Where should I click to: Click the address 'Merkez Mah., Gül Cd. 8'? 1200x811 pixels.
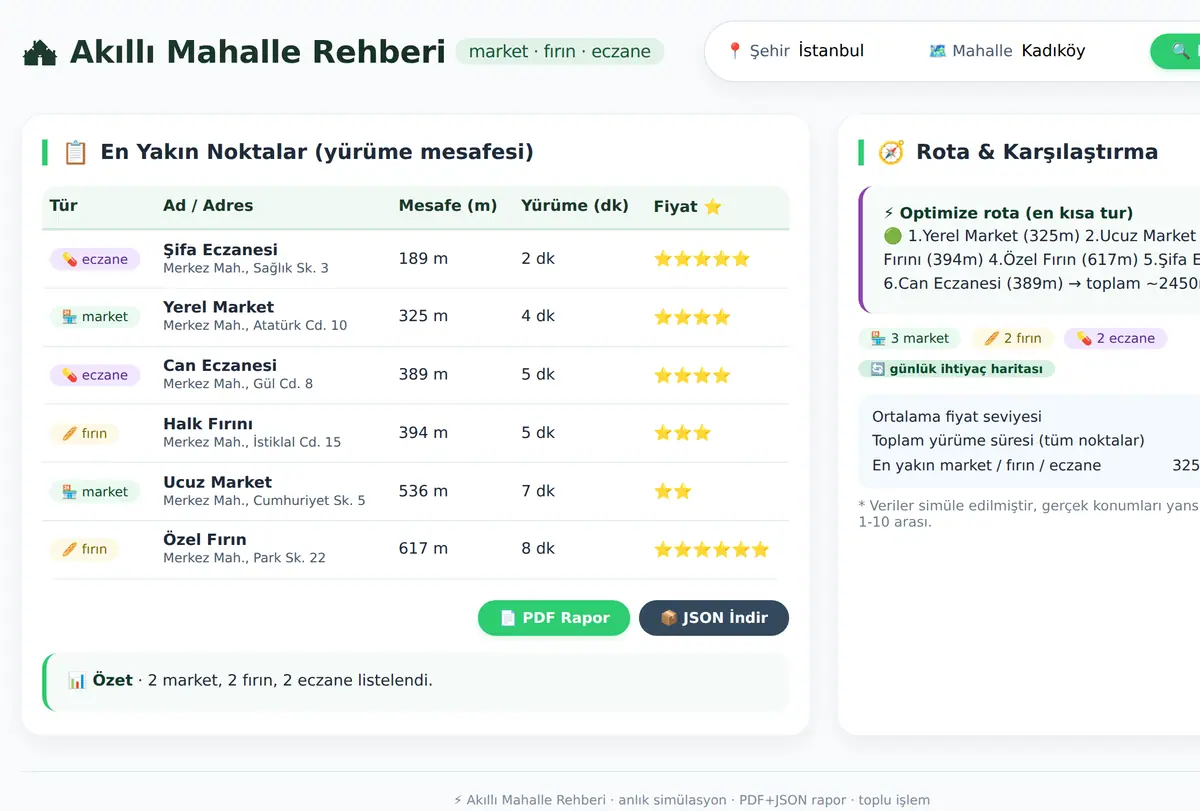tap(238, 384)
